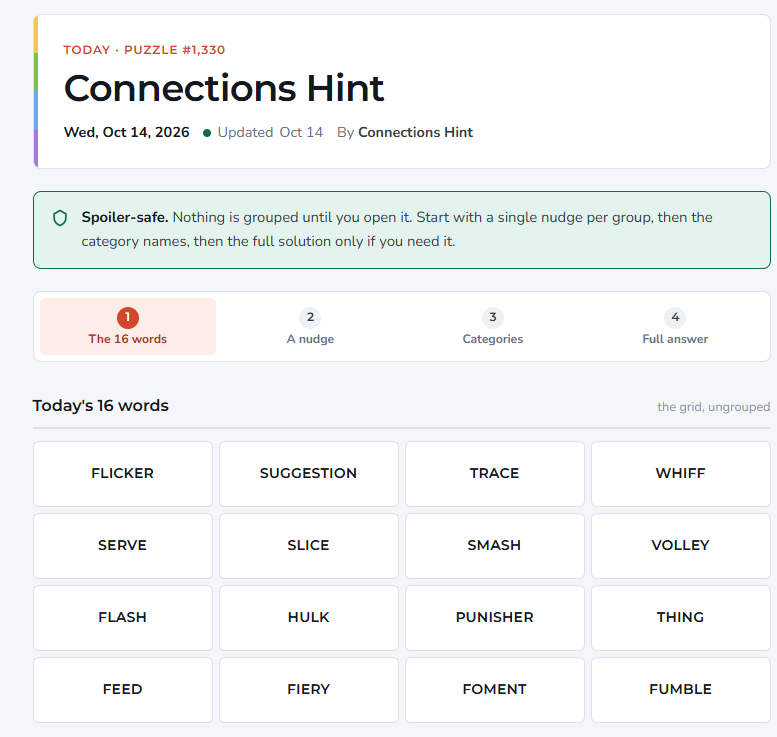Click the 'Today's 16 words' heading

point(101,406)
